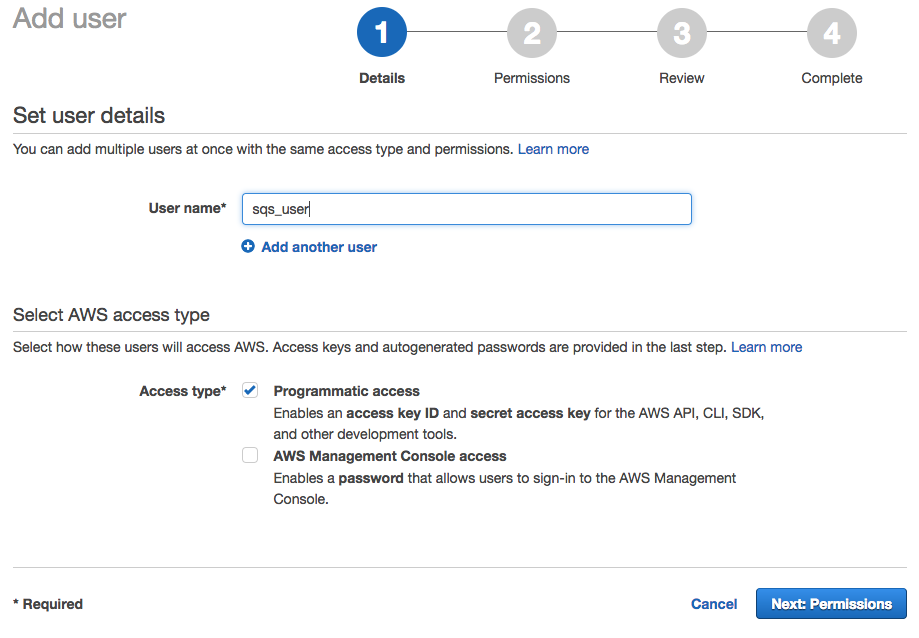919x638 pixels.
Task: Enable AWS Management Console access checkbox
Action: 250,455
